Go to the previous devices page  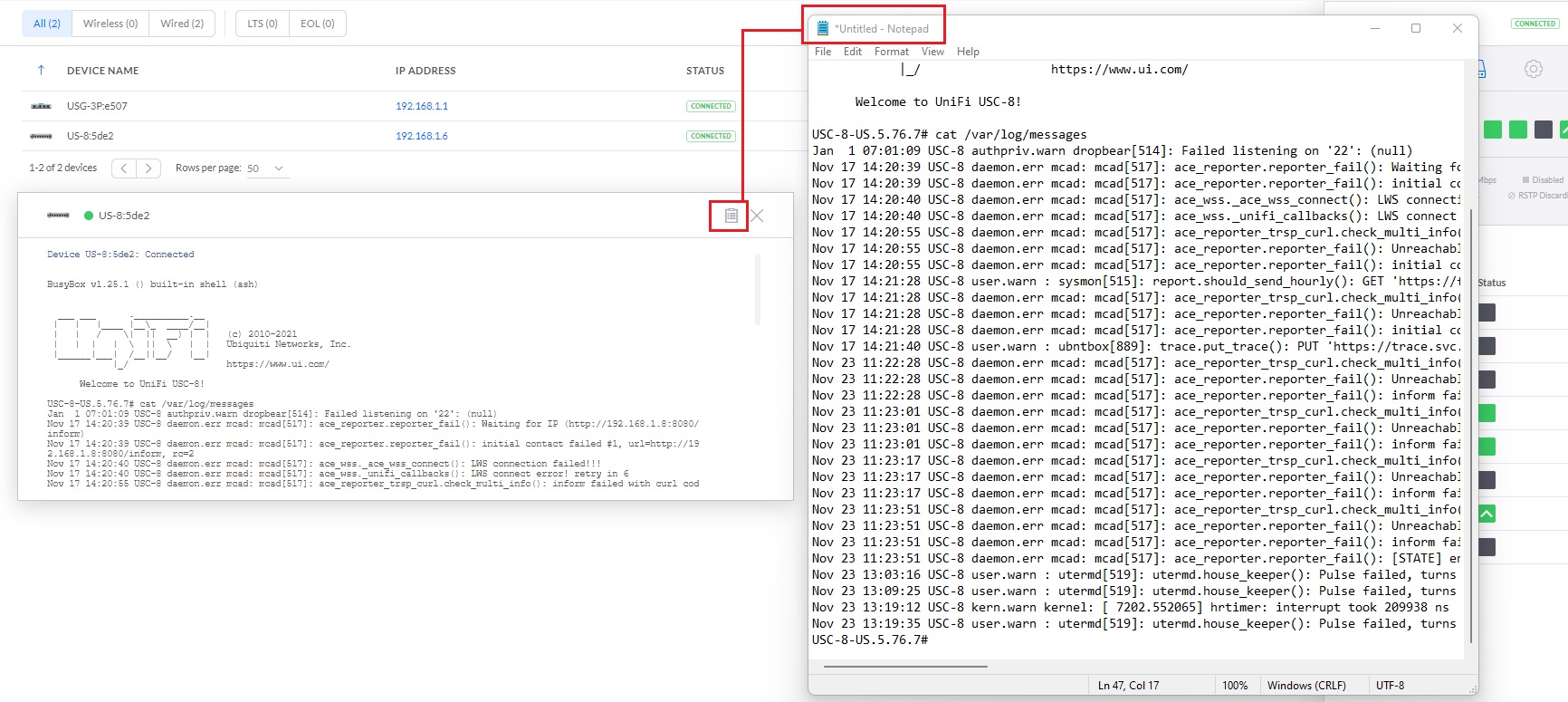click(x=124, y=168)
